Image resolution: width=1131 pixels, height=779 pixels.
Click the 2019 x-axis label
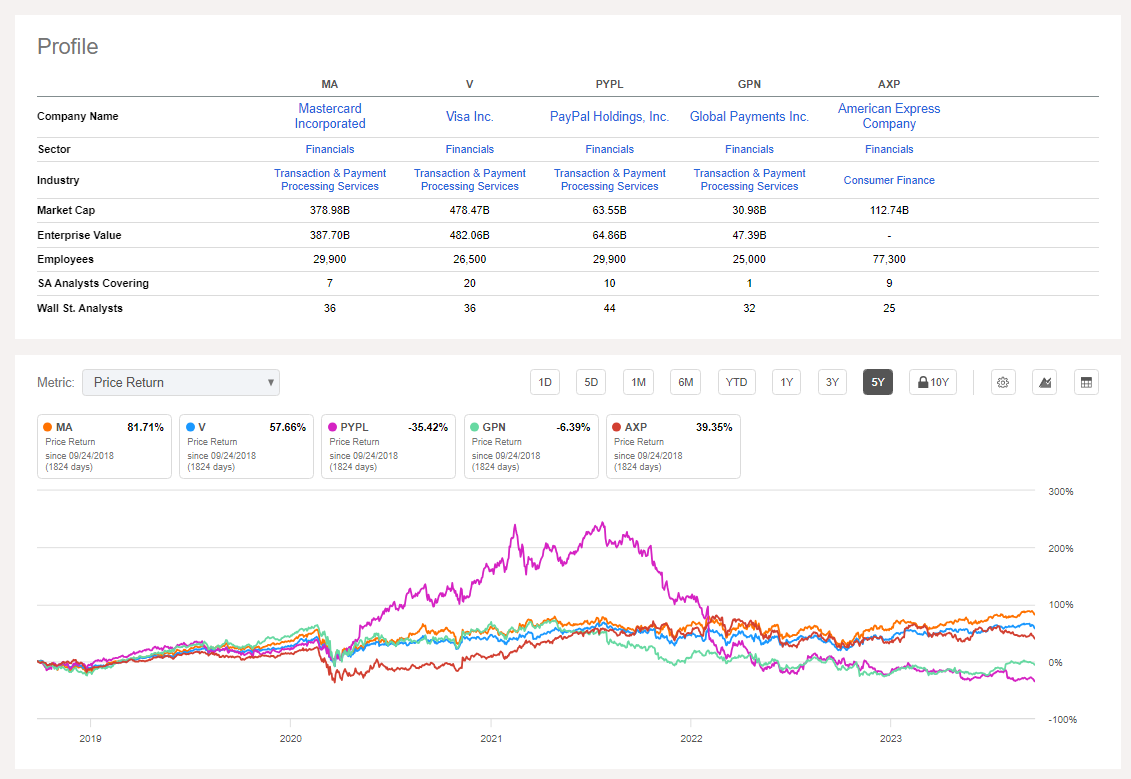[90, 739]
